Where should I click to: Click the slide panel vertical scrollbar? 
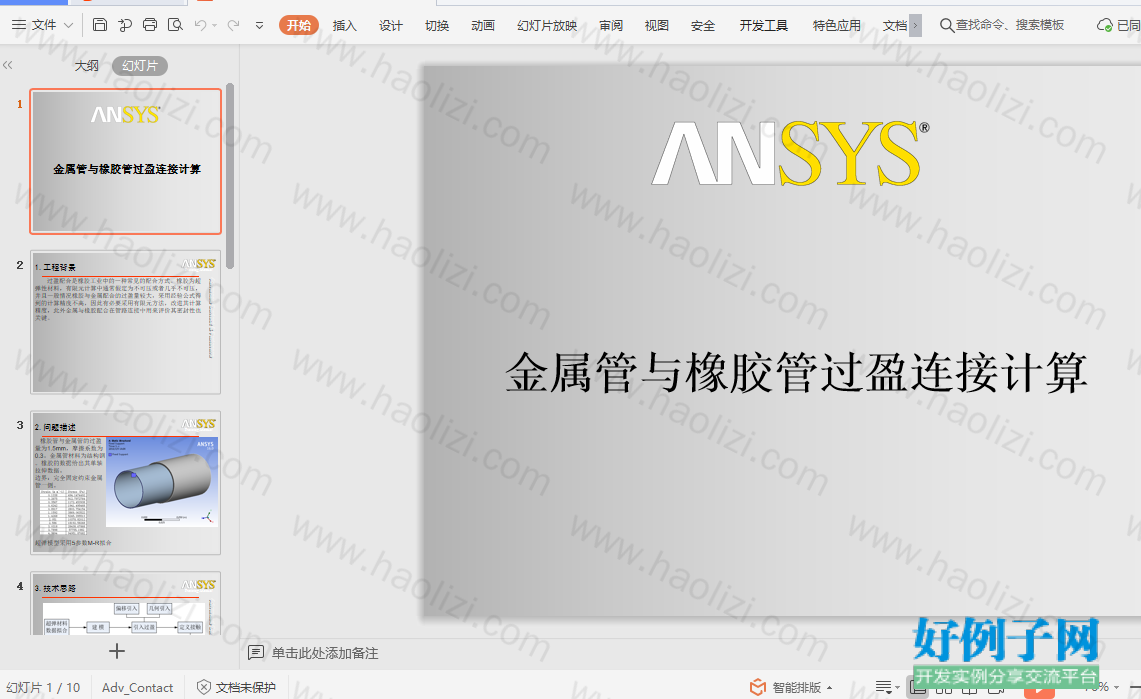230,175
